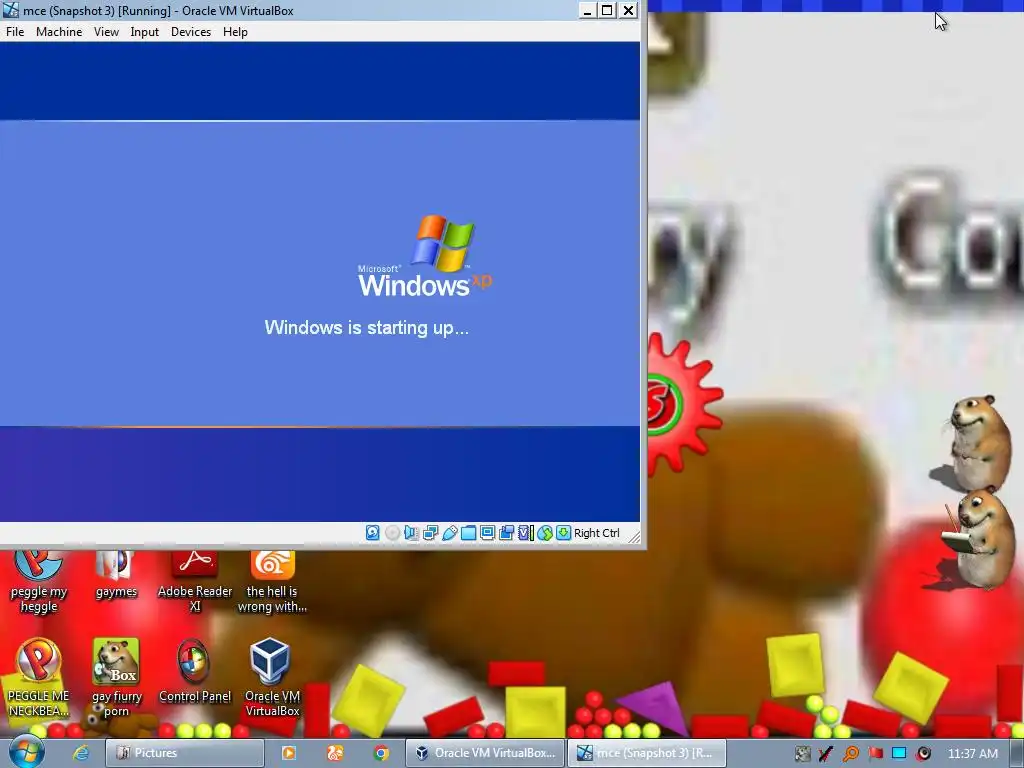Click the shared folders indicator icon

coord(468,533)
